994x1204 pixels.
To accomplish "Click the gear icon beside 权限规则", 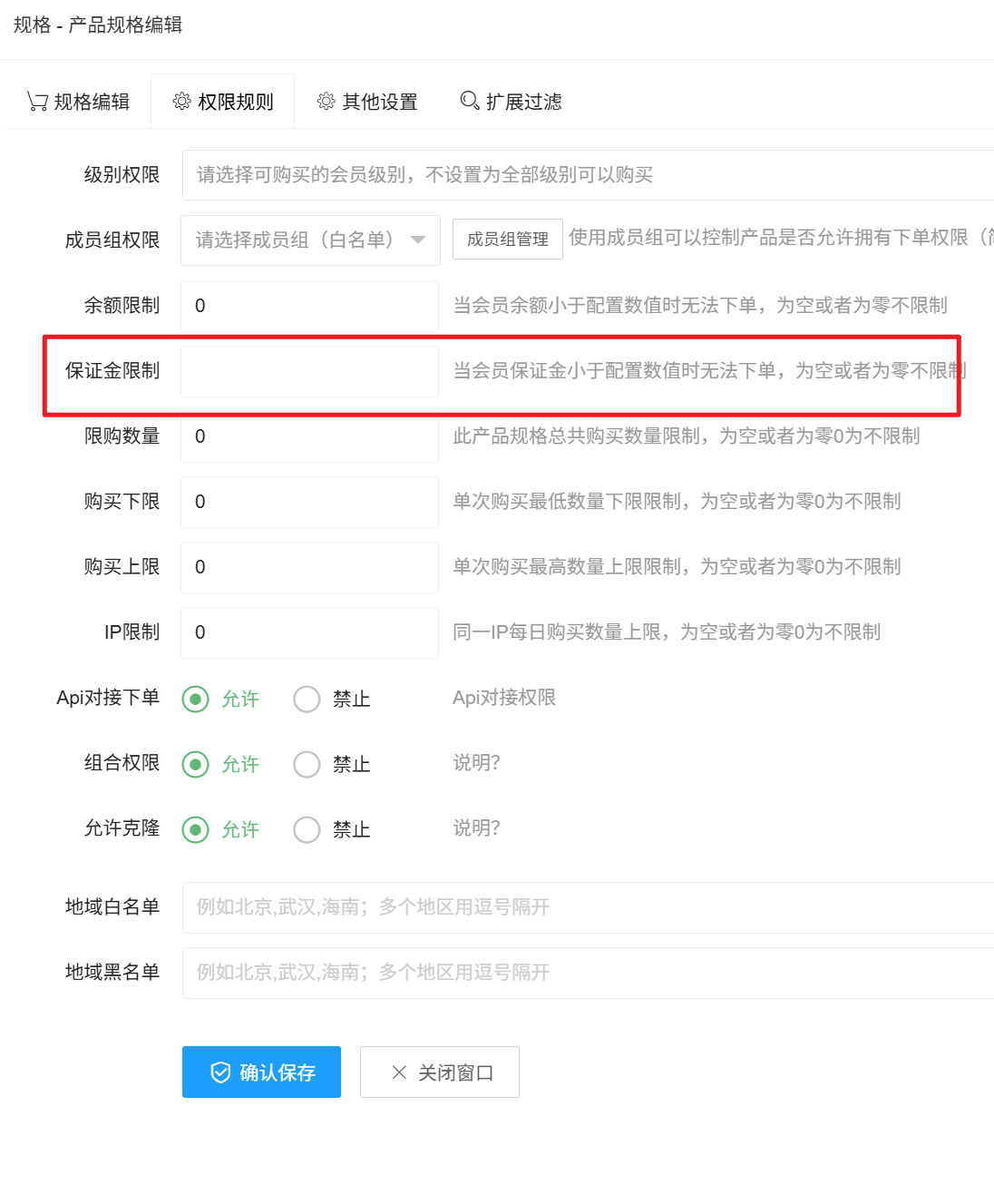I will [x=181, y=101].
